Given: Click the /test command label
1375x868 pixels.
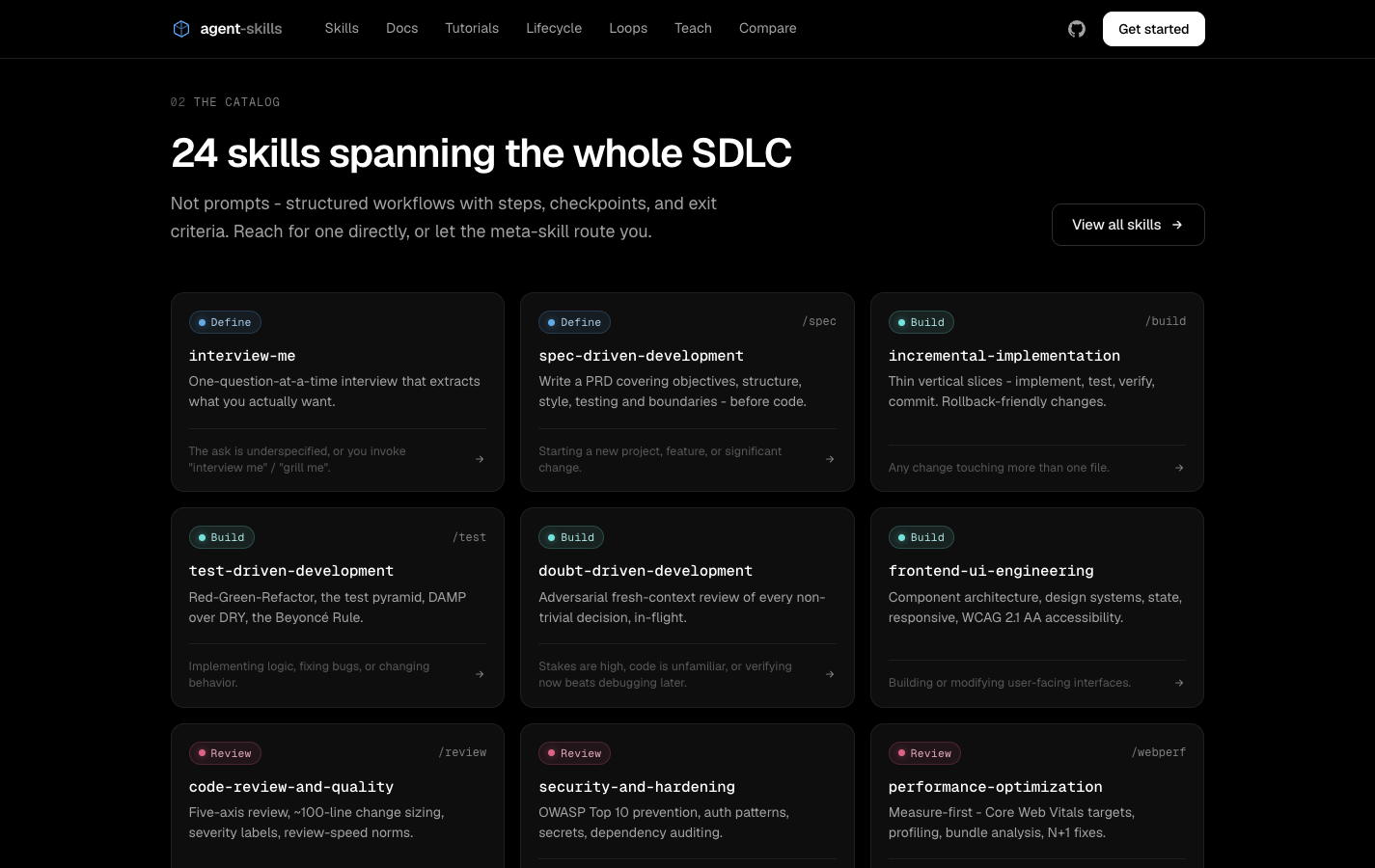Looking at the screenshot, I should coord(469,537).
